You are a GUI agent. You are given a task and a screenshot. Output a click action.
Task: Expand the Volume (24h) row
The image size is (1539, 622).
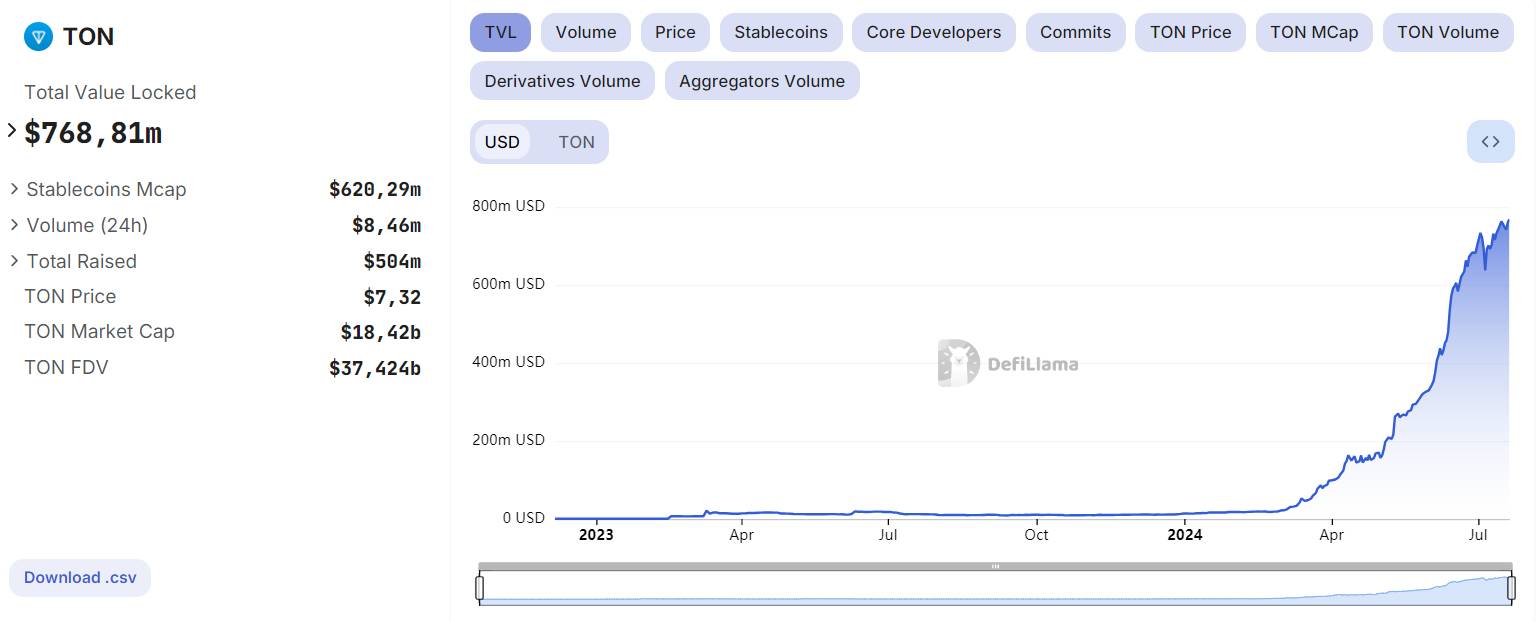pos(15,225)
